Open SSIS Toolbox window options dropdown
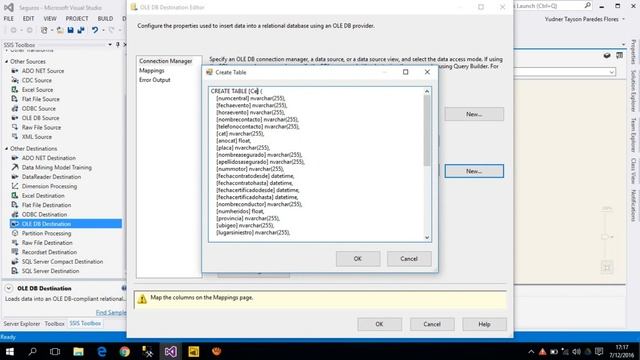This screenshot has width=640, height=360. click(110, 44)
